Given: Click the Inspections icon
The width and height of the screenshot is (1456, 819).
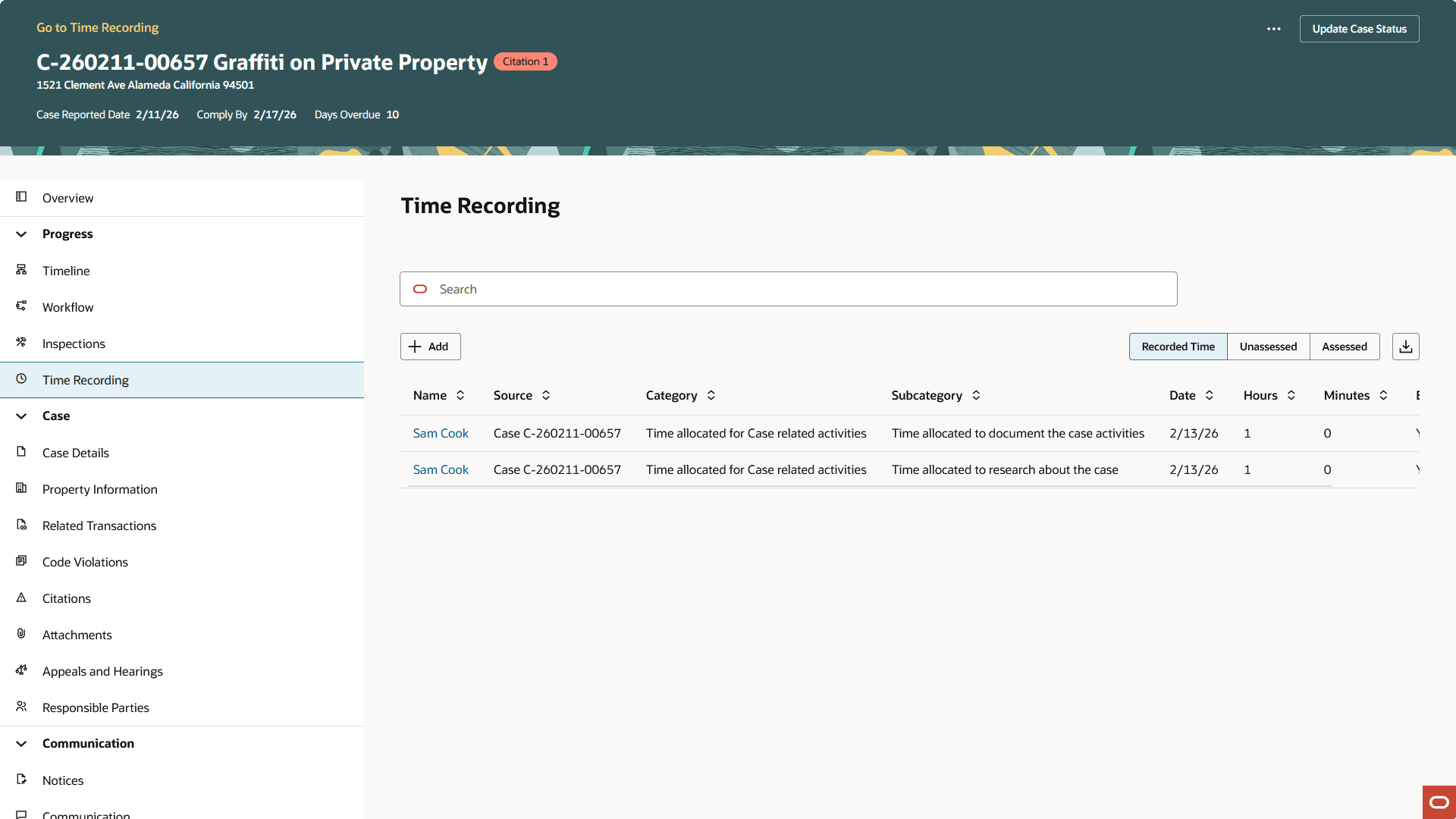Looking at the screenshot, I should click(x=20, y=343).
